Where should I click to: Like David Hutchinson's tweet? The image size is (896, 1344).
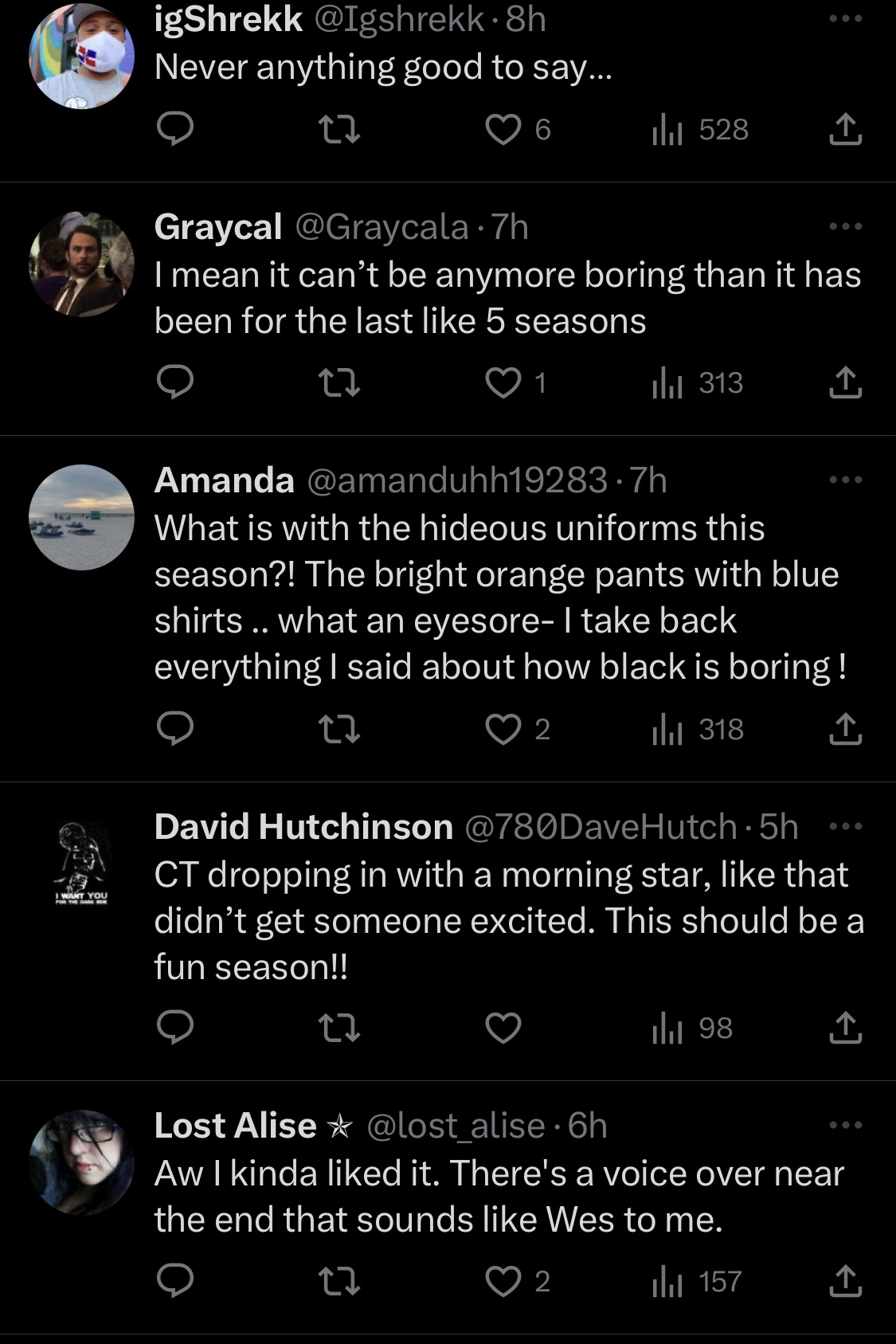503,1028
